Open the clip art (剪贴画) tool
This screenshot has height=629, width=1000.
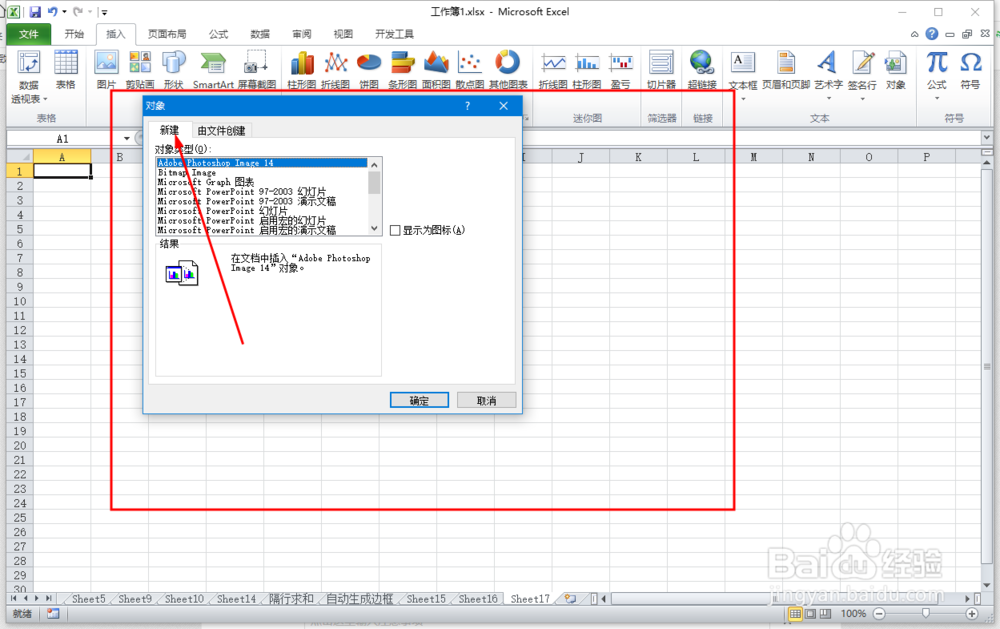[140, 70]
